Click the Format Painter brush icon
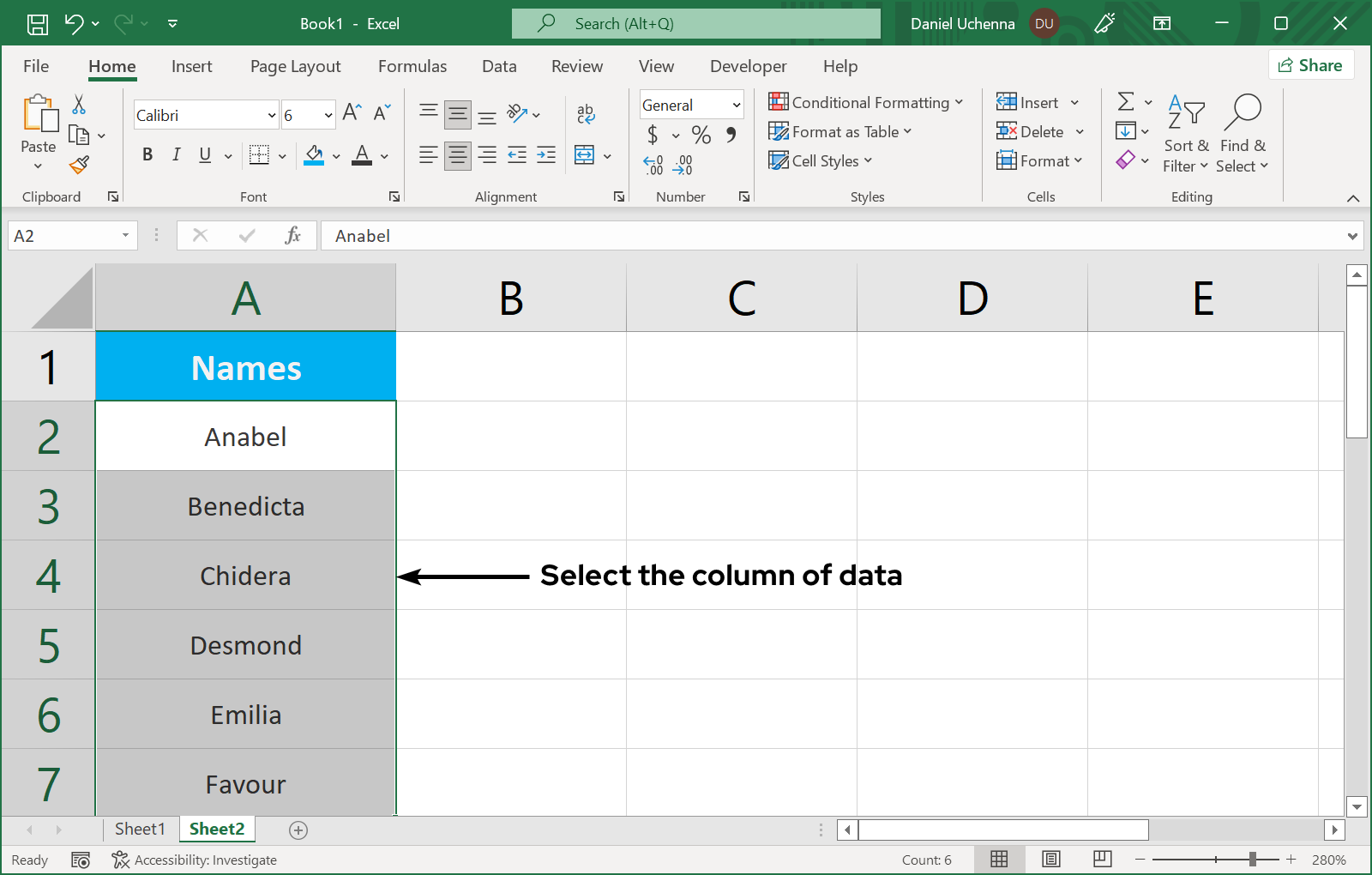 (79, 165)
